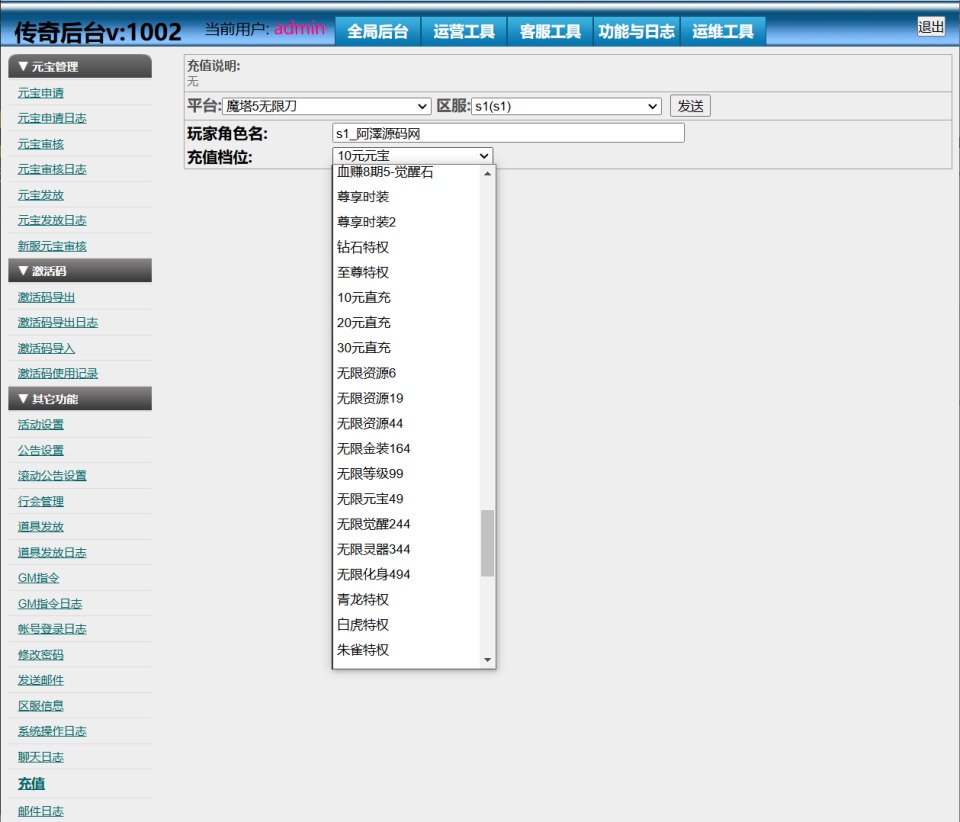Go to 行会管理 page
The image size is (960, 822).
tap(41, 501)
